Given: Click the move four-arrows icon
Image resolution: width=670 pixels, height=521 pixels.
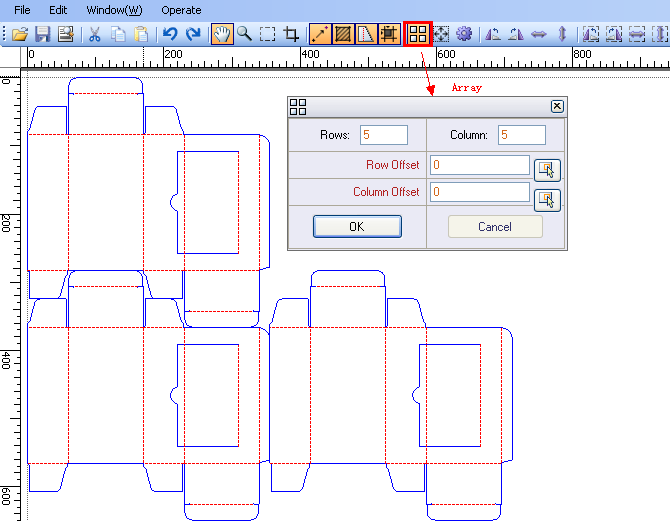Looking at the screenshot, I should click(441, 34).
